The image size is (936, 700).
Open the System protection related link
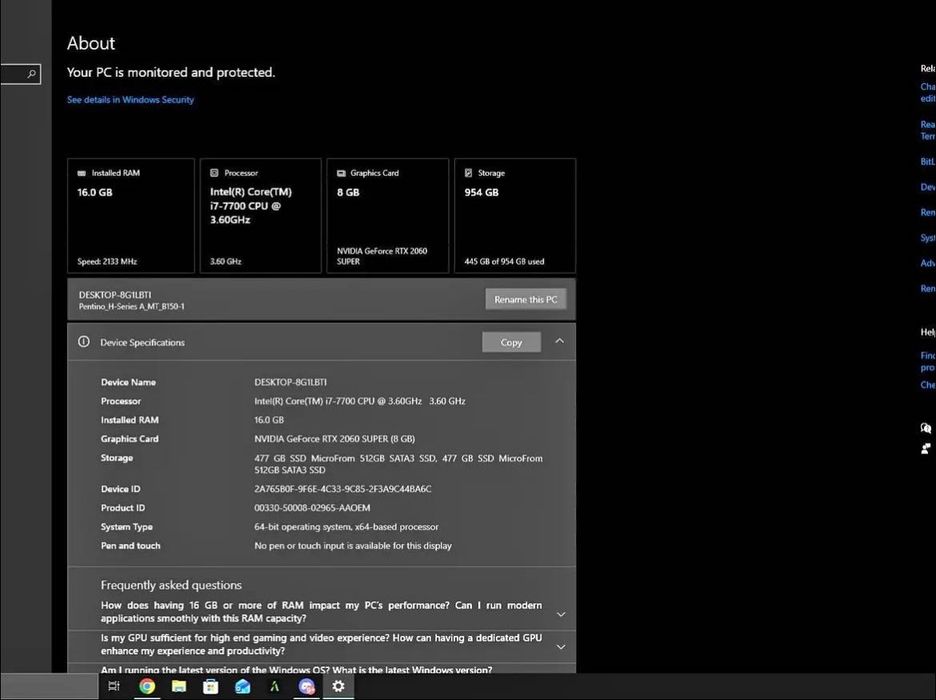(928, 238)
